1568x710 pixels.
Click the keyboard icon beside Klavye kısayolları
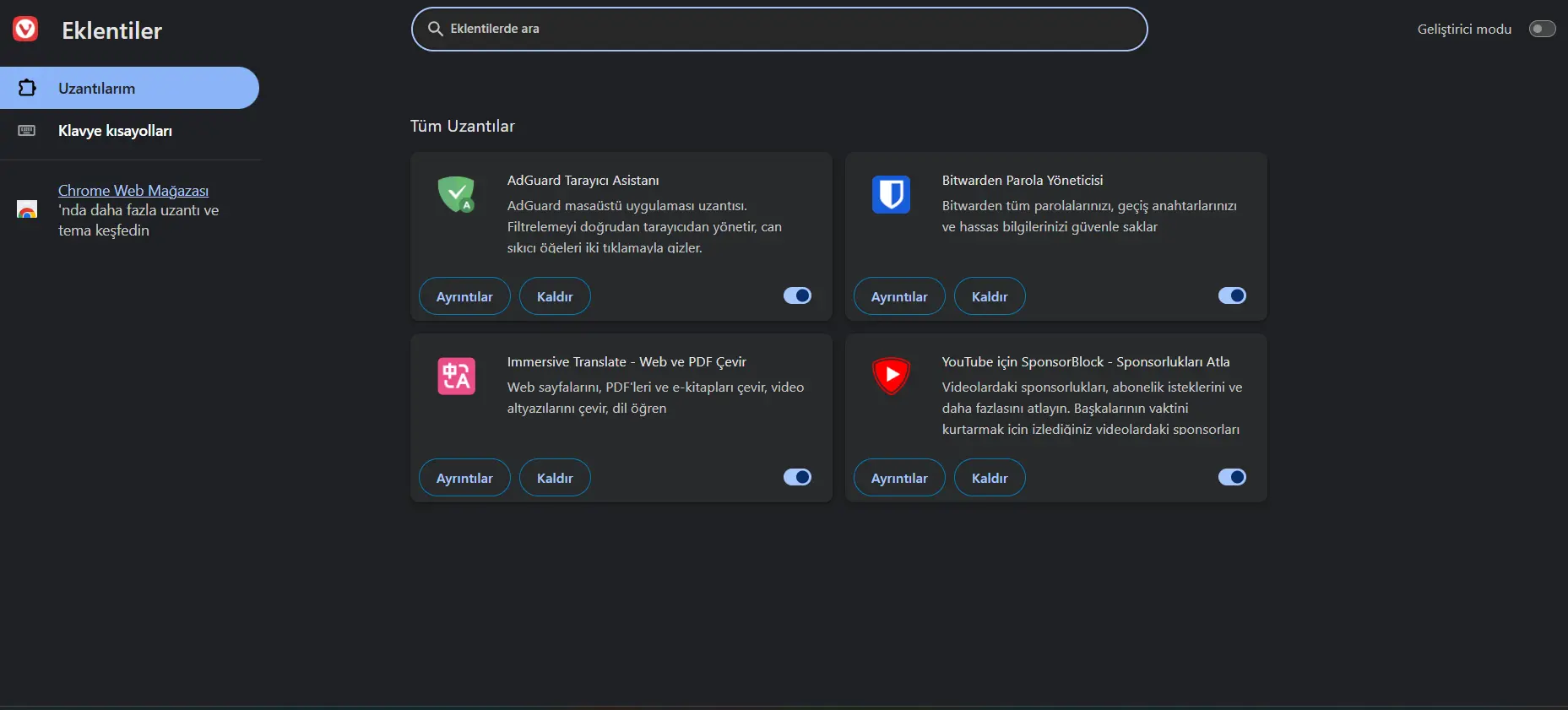click(x=27, y=131)
